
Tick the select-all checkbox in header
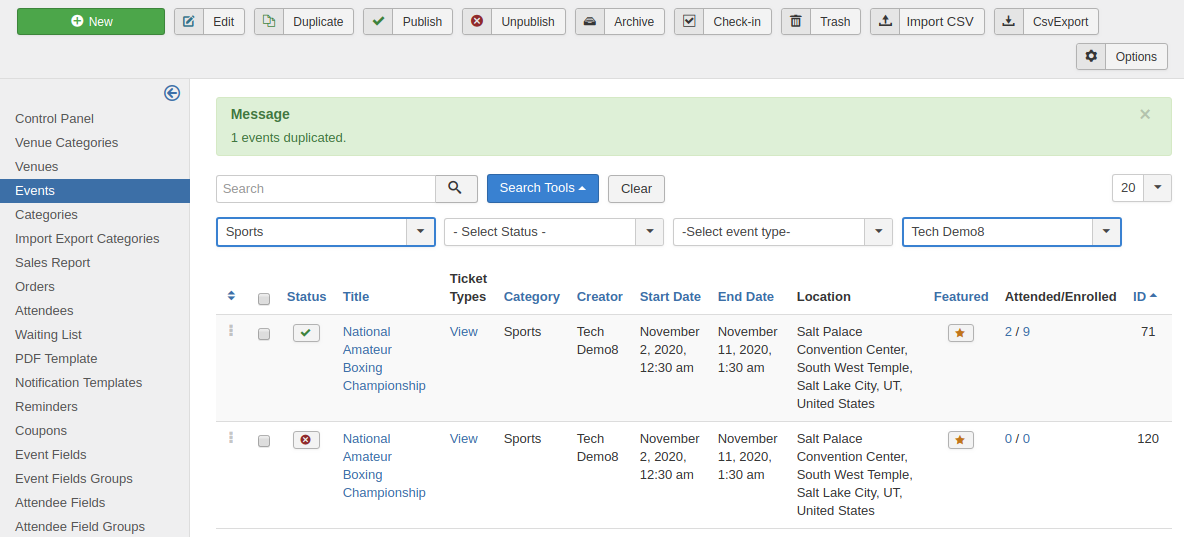tap(264, 298)
